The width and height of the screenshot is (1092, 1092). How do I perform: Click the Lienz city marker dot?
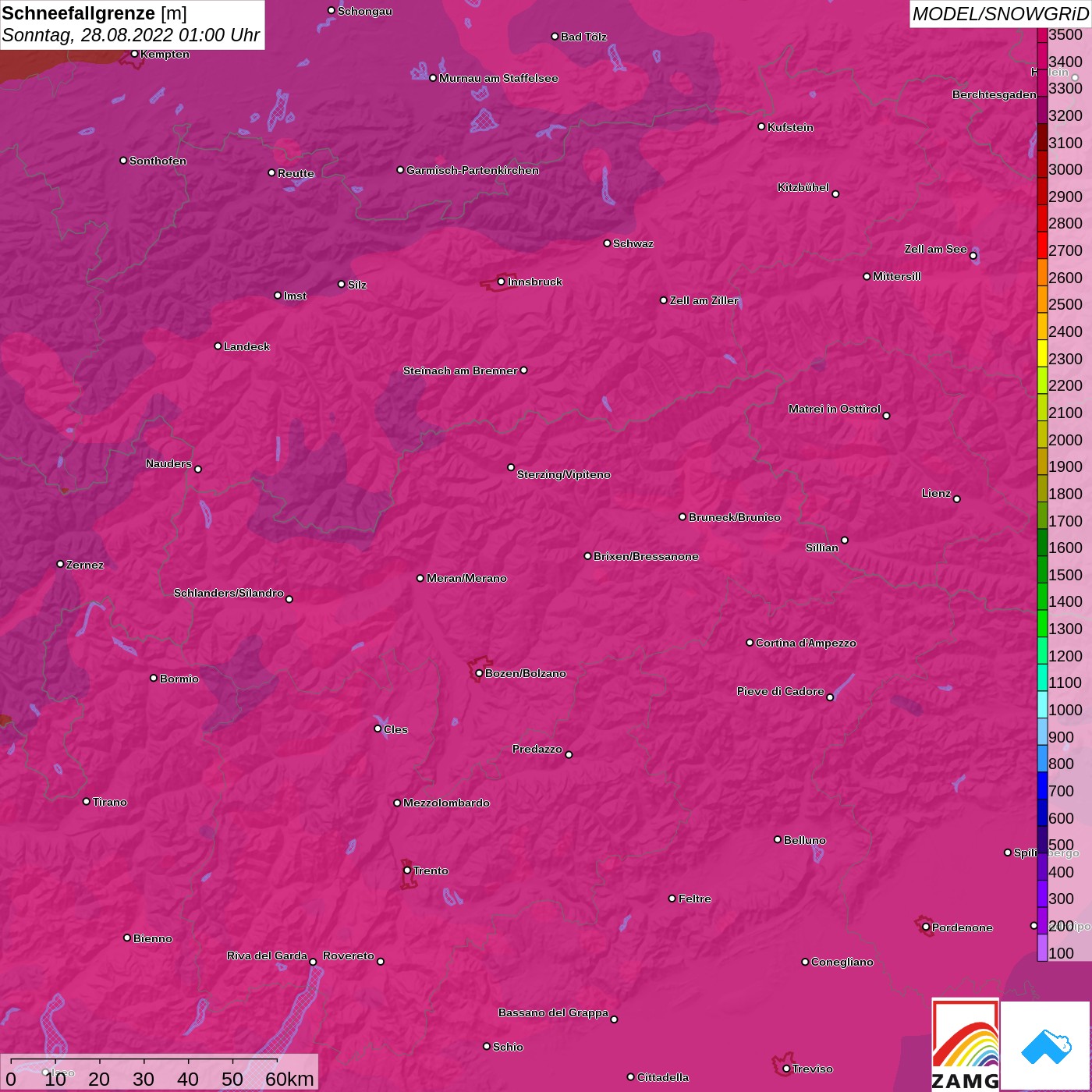click(x=957, y=499)
